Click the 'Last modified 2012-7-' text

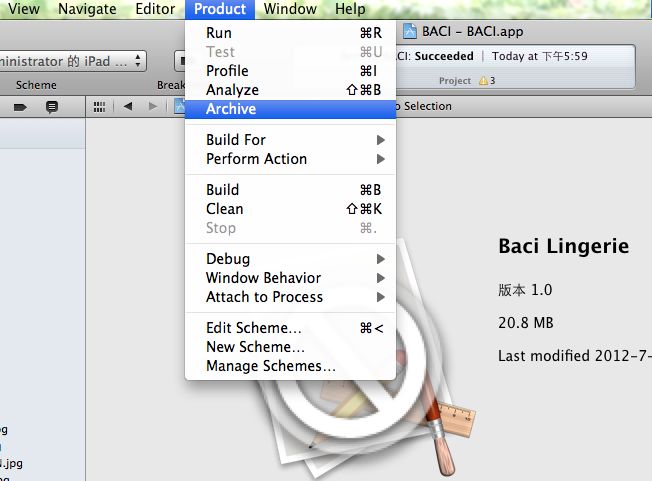coord(575,356)
